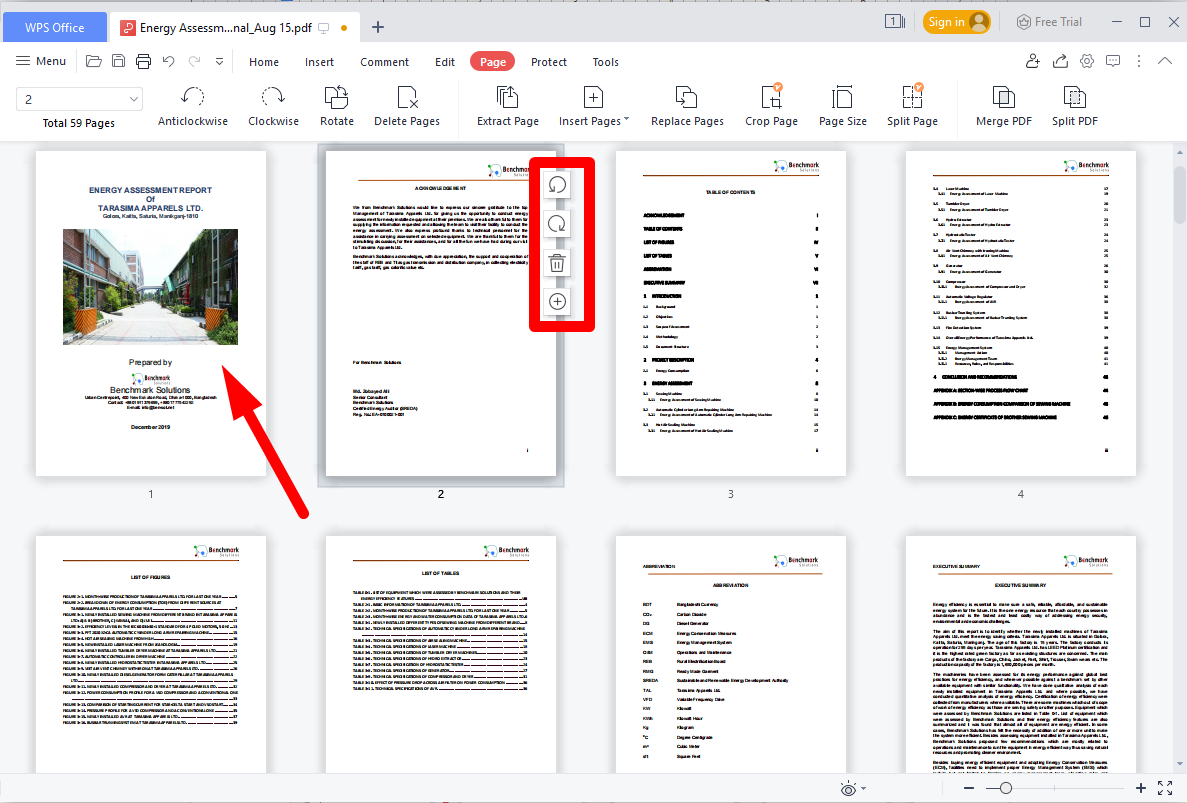Screen dimensions: 1187x803
Task: Open the page number dropdown
Action: (134, 99)
